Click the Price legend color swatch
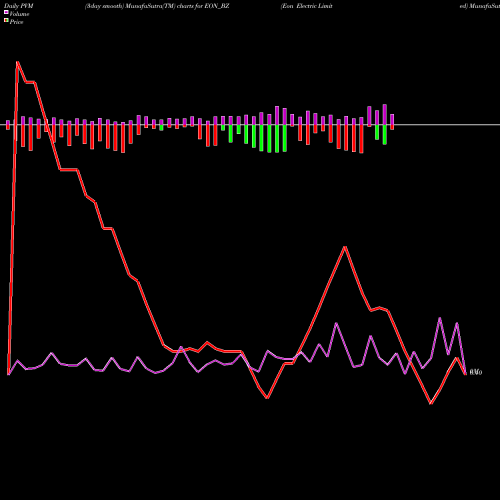500x500 pixels. 6,20
